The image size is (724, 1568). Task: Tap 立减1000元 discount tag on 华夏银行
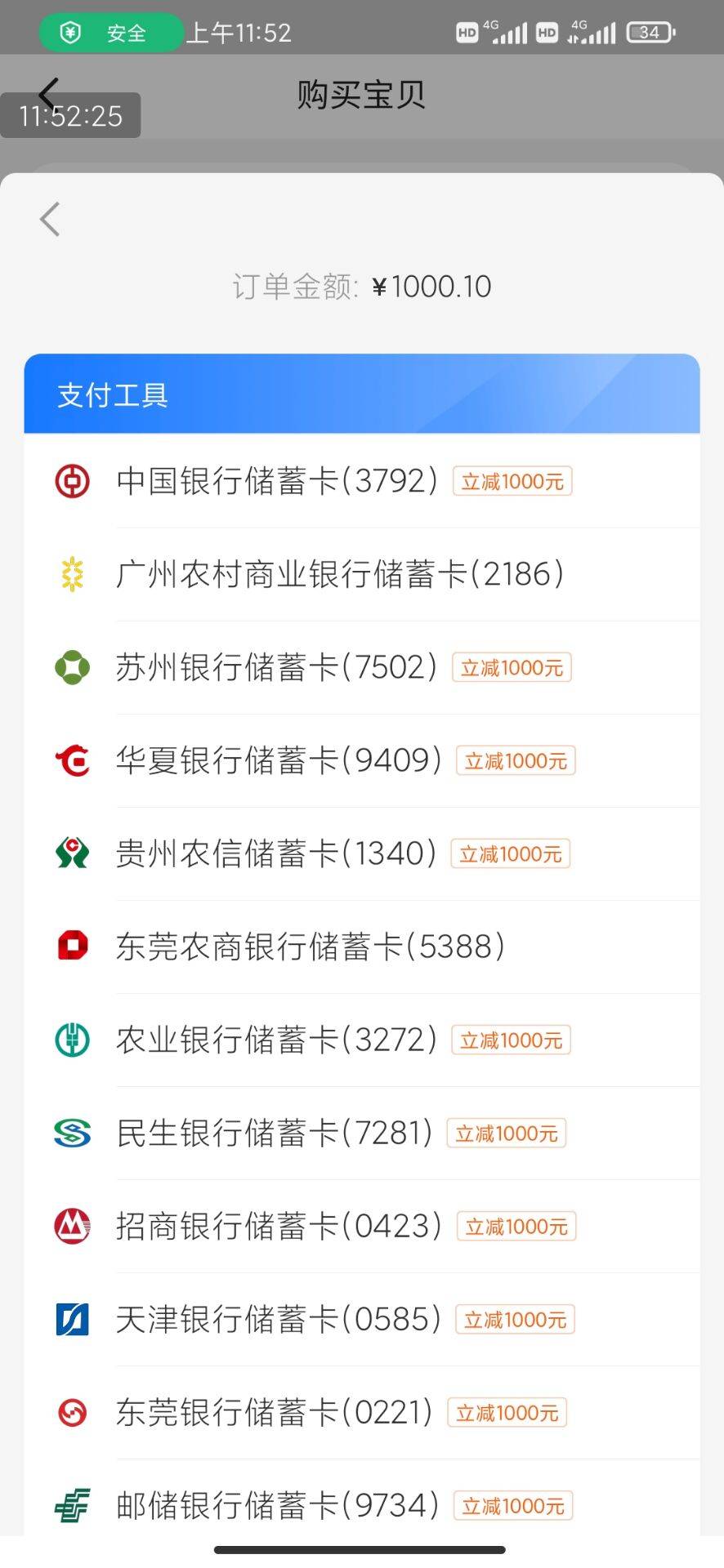pos(516,760)
